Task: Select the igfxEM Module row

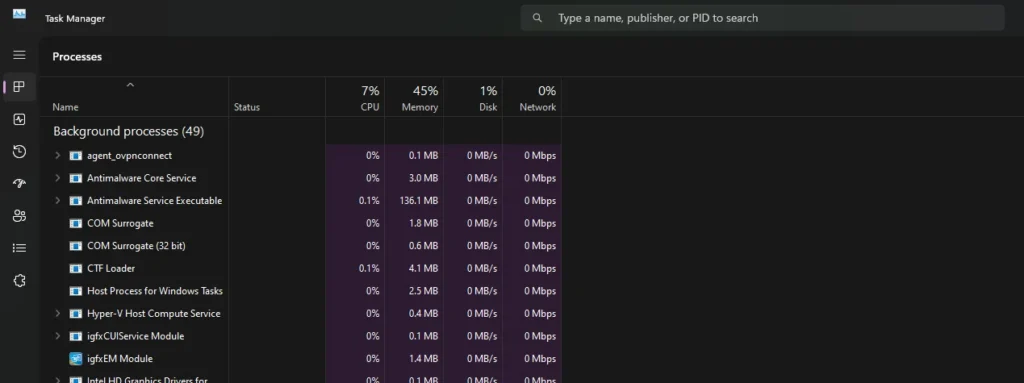Action: pos(300,358)
